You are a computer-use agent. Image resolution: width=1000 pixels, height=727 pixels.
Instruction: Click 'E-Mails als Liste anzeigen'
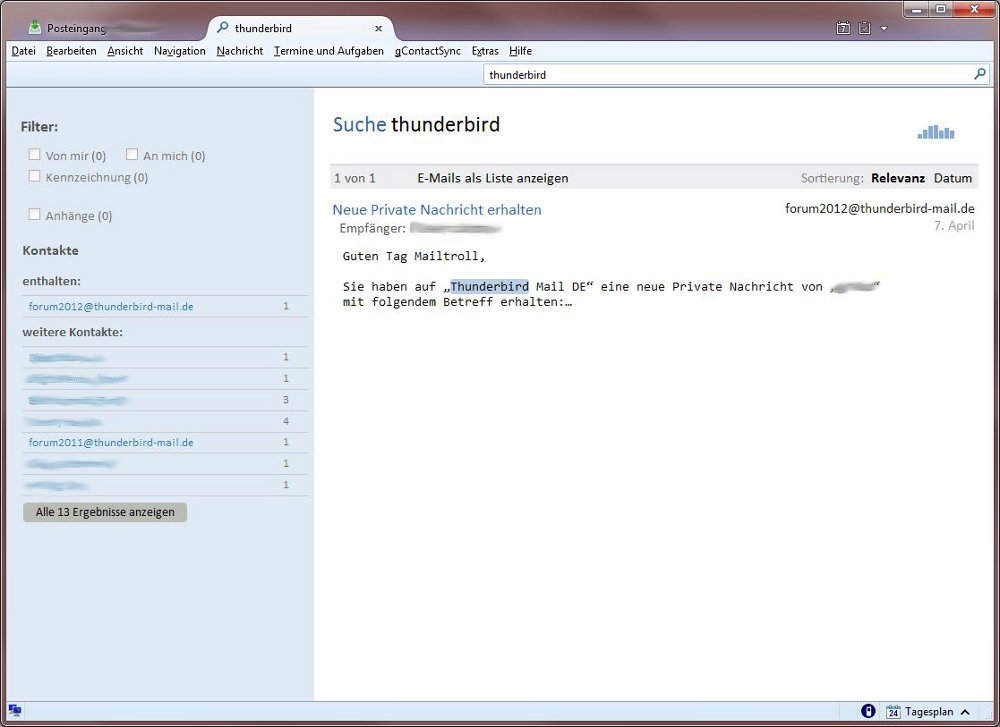pyautogui.click(x=492, y=178)
